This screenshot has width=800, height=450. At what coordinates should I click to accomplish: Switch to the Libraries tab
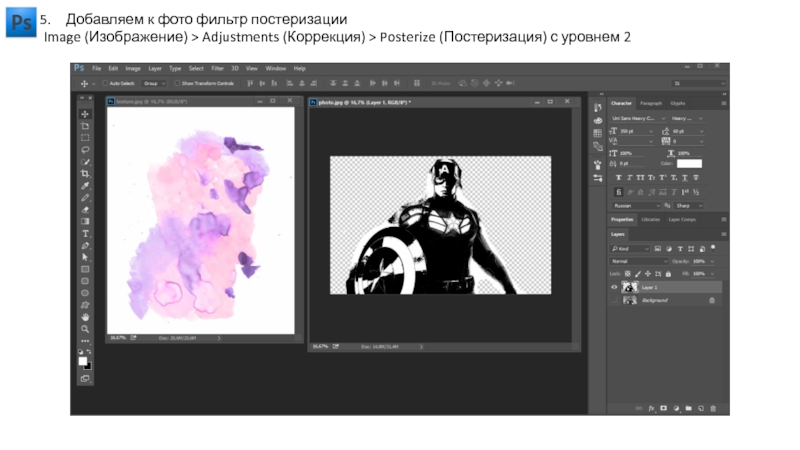tap(650, 219)
